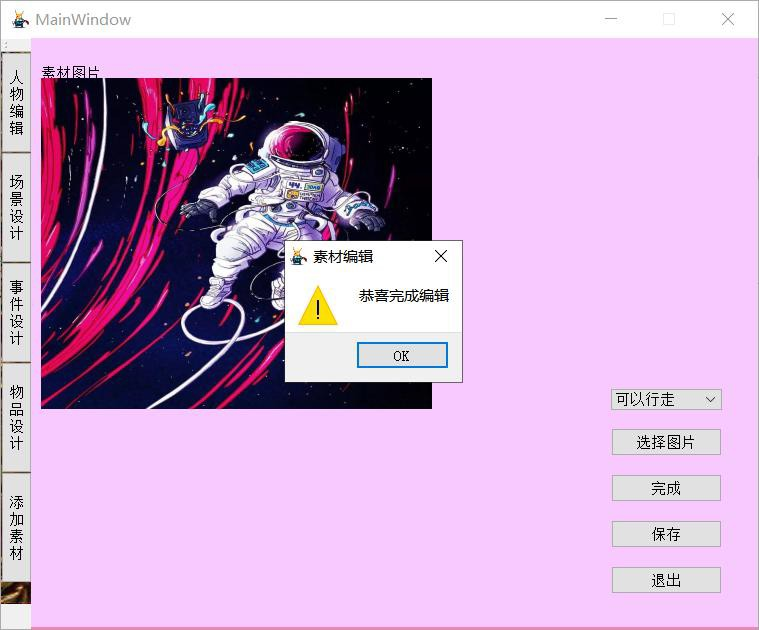Click OK in the 素材编辑 dialog
Image resolution: width=759 pixels, height=630 pixels.
tap(402, 355)
